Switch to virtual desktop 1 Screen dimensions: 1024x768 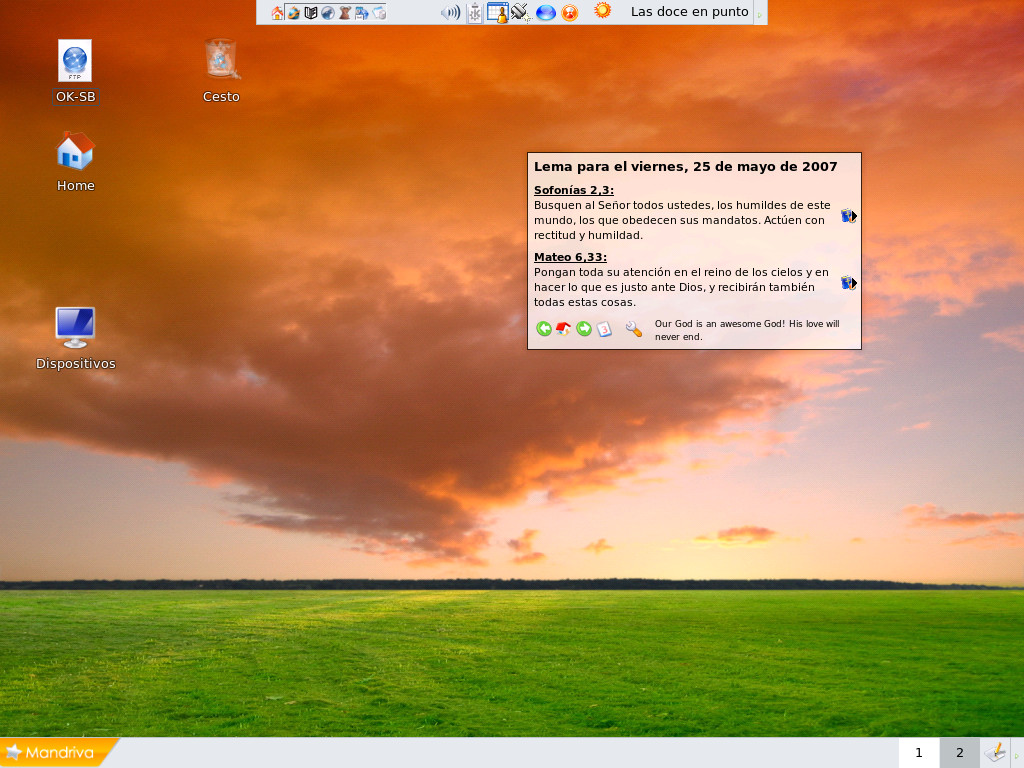pyautogui.click(x=919, y=753)
